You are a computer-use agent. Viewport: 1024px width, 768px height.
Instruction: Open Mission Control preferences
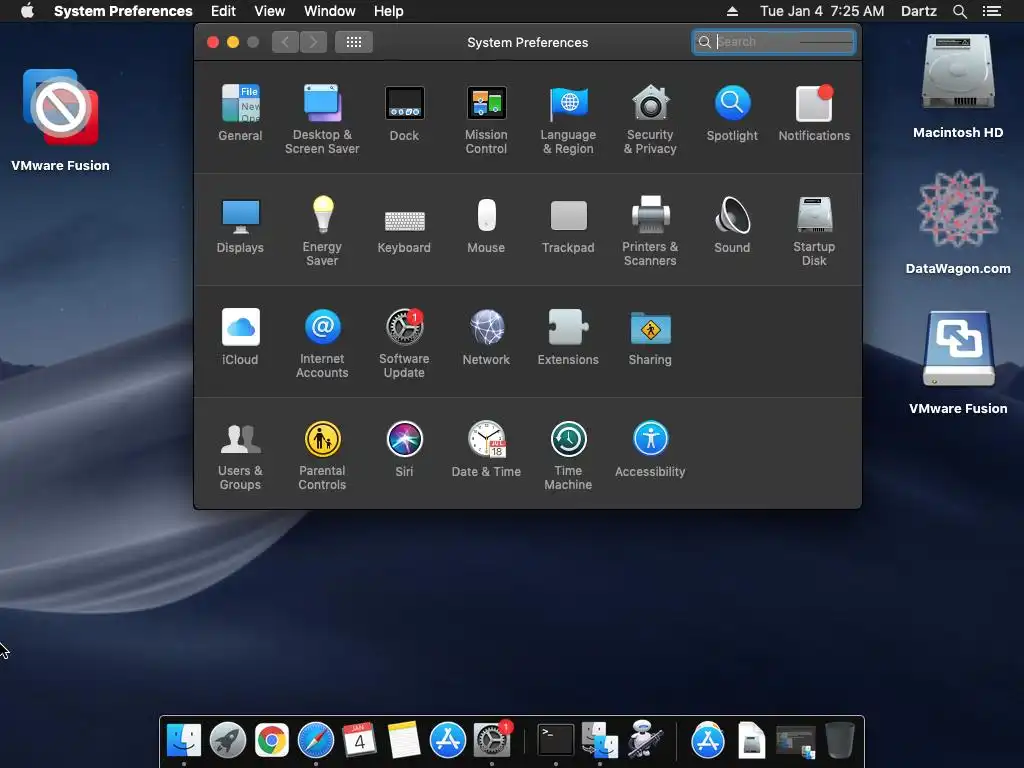pos(486,119)
